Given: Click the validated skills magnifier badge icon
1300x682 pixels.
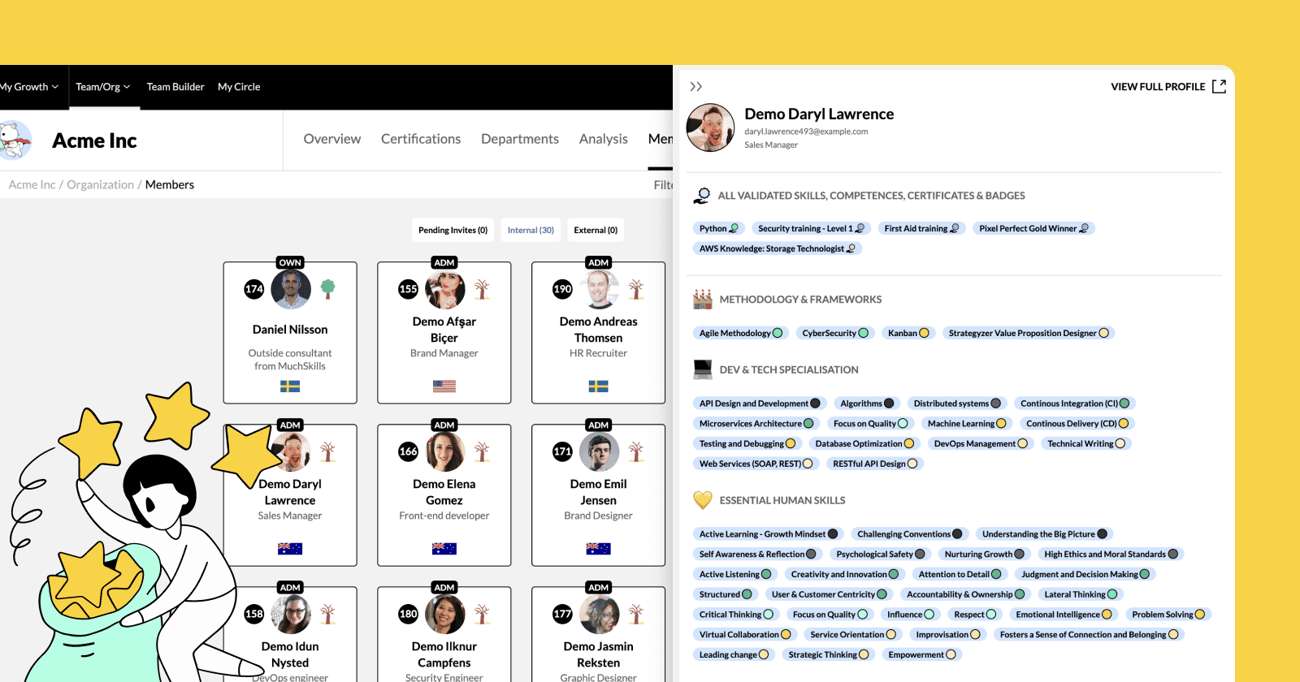Looking at the screenshot, I should 702,196.
